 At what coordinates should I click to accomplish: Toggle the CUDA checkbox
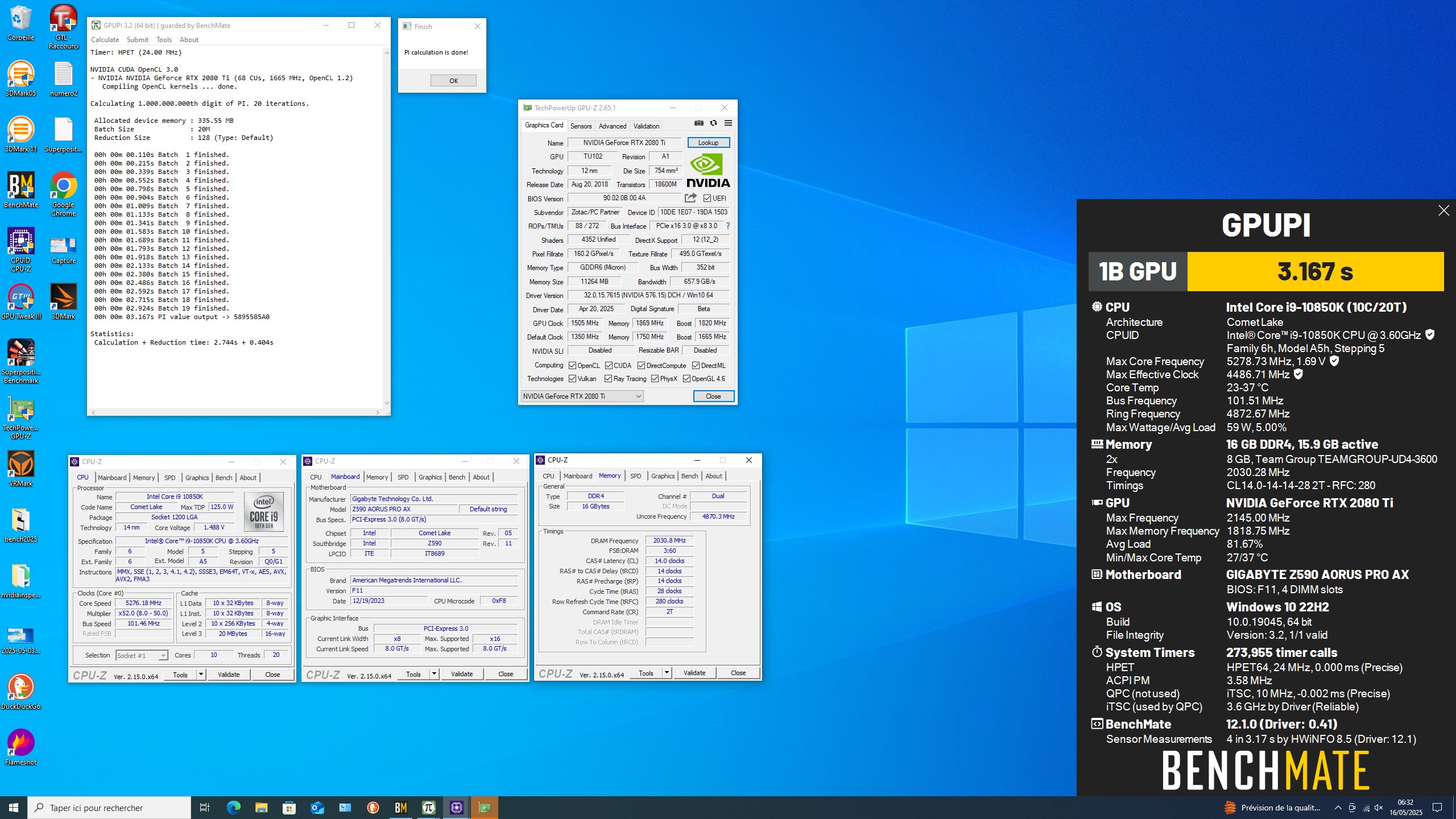pyautogui.click(x=609, y=366)
